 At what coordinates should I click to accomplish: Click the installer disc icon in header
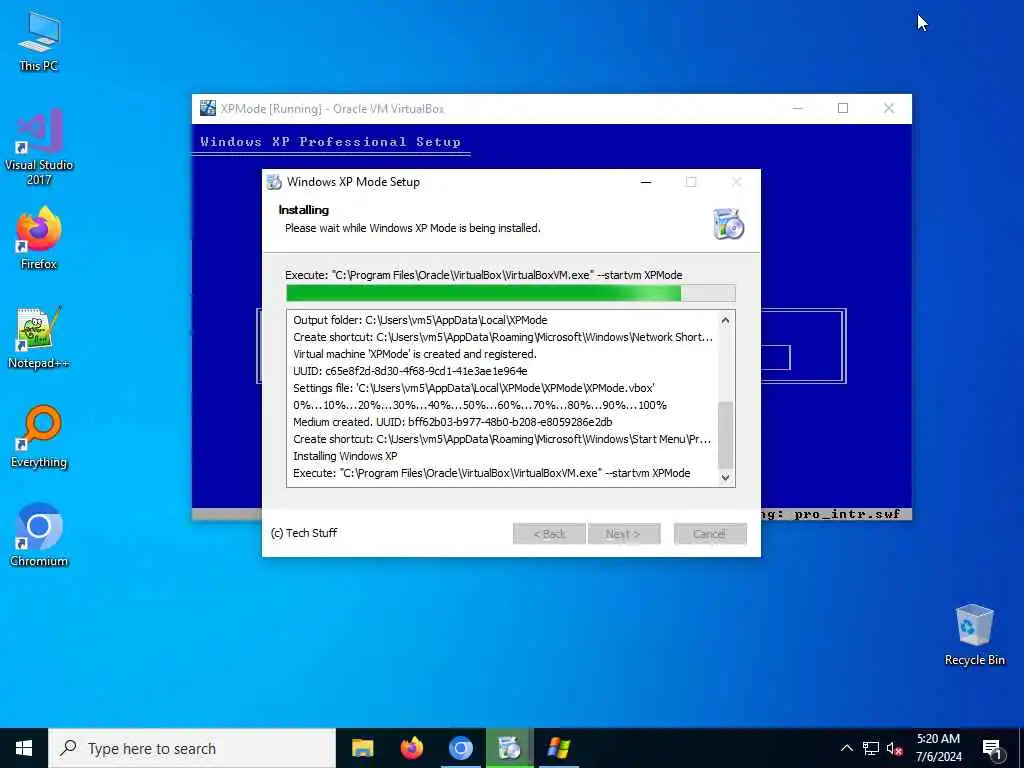[x=728, y=224]
